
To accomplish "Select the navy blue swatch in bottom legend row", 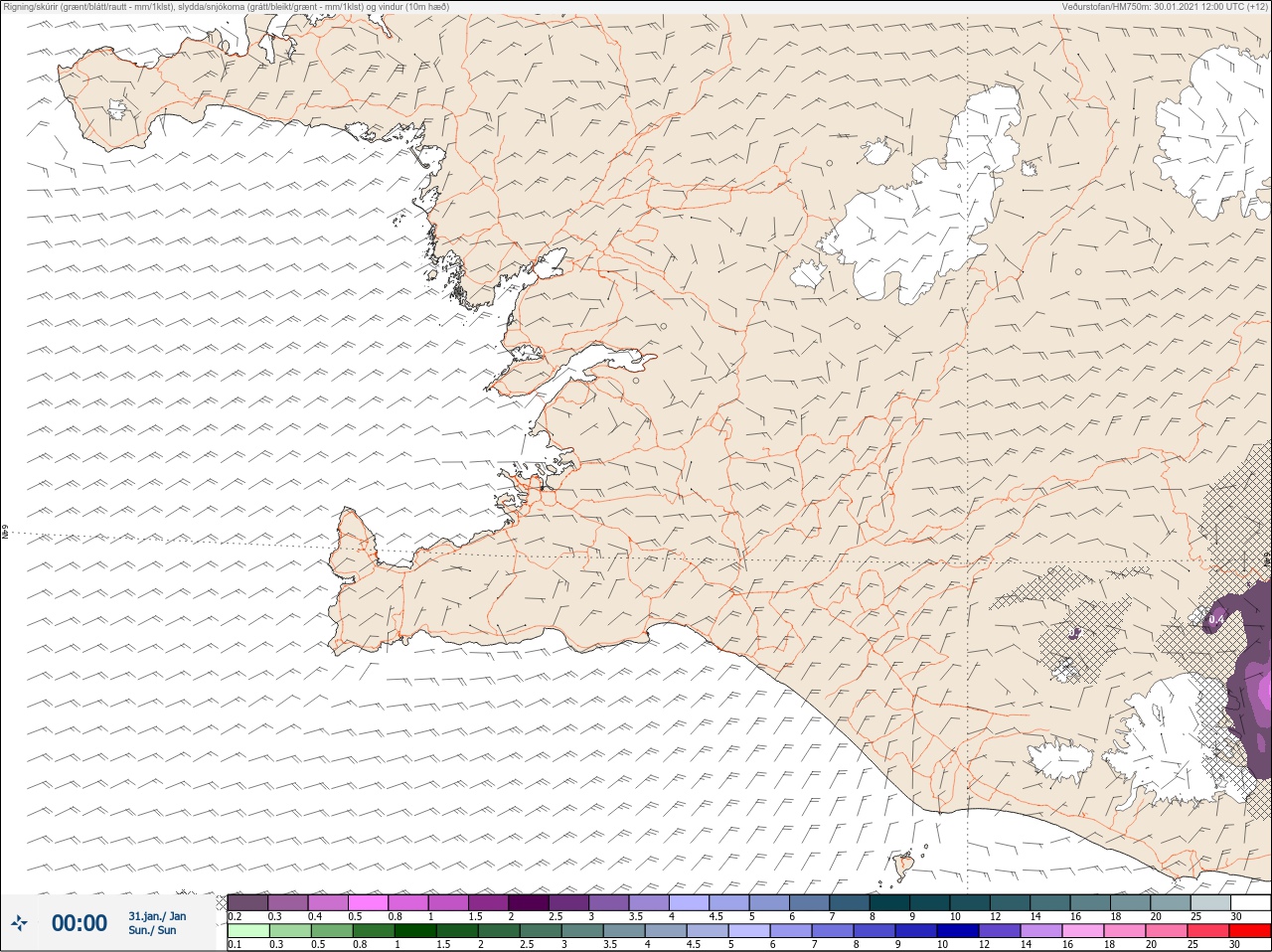I will [x=957, y=931].
